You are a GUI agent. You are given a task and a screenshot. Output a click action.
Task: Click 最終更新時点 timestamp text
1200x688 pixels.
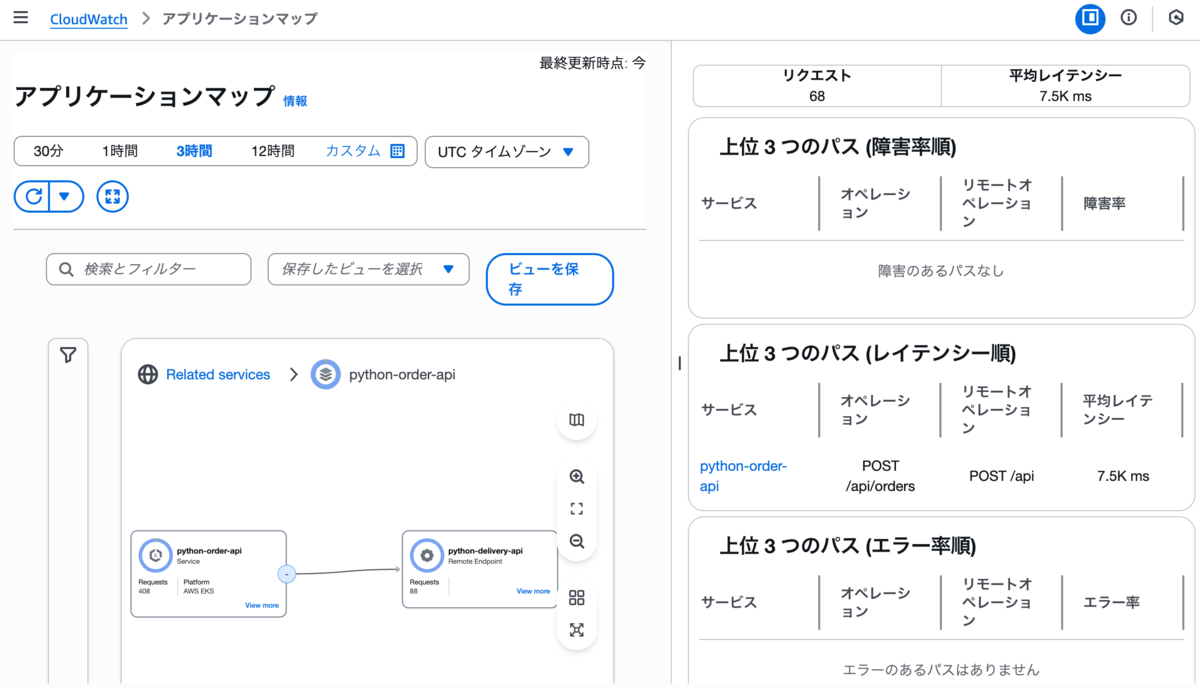(x=593, y=62)
